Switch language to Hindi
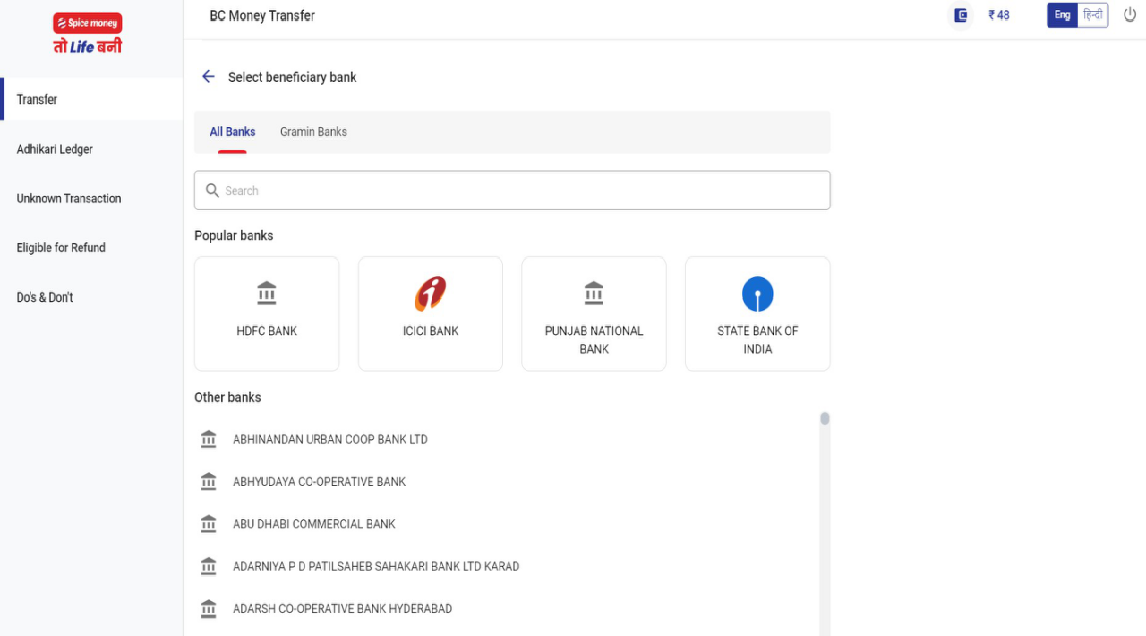Viewport: 1146px width, 636px height. pyautogui.click(x=1093, y=15)
